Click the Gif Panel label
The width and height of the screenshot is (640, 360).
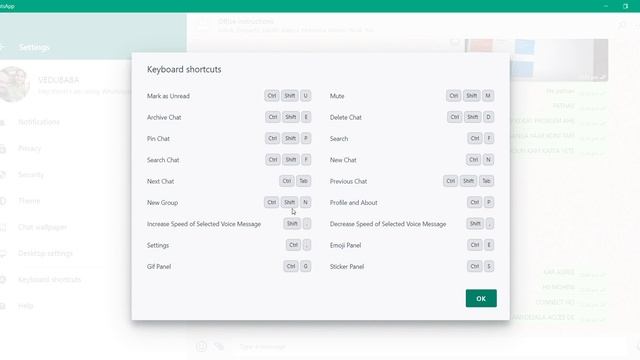159,267
